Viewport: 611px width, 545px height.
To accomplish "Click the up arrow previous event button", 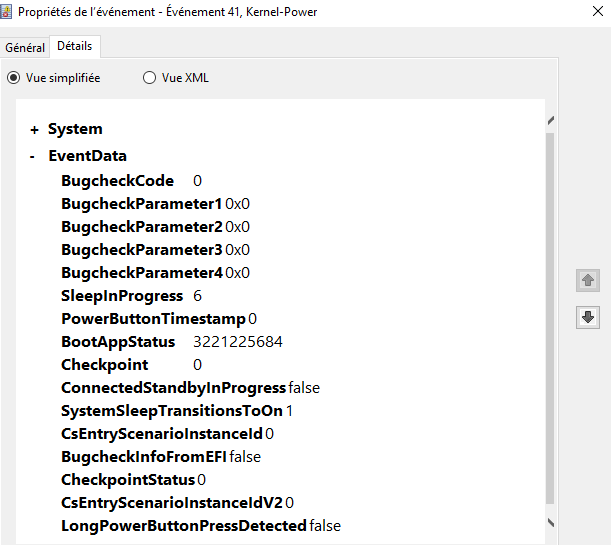I will (588, 280).
